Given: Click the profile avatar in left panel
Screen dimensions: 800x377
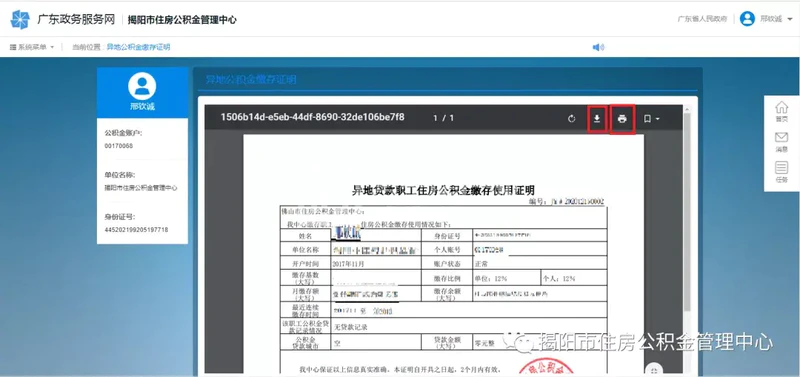Looking at the screenshot, I should click(x=142, y=86).
